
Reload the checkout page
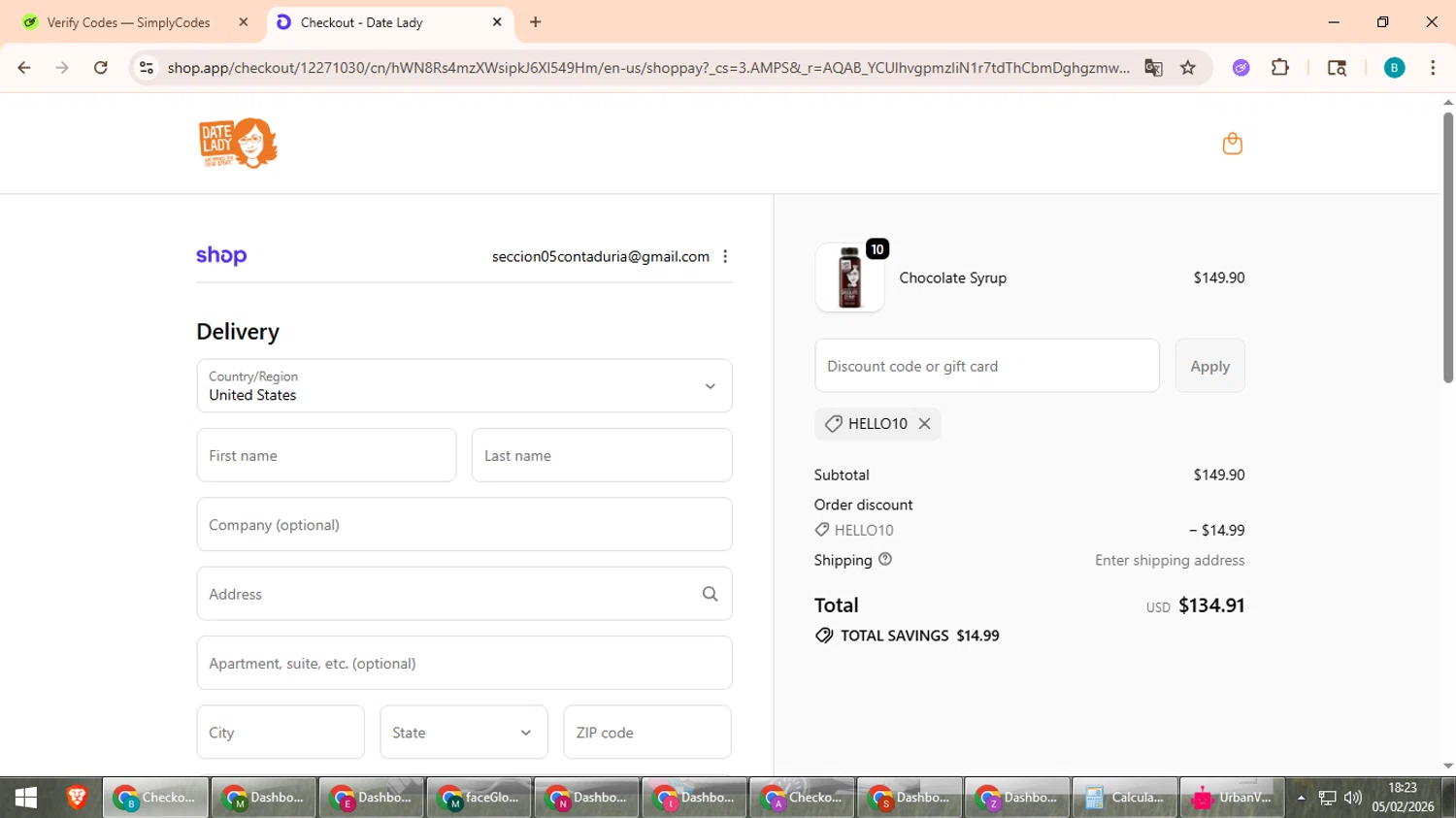(x=101, y=68)
